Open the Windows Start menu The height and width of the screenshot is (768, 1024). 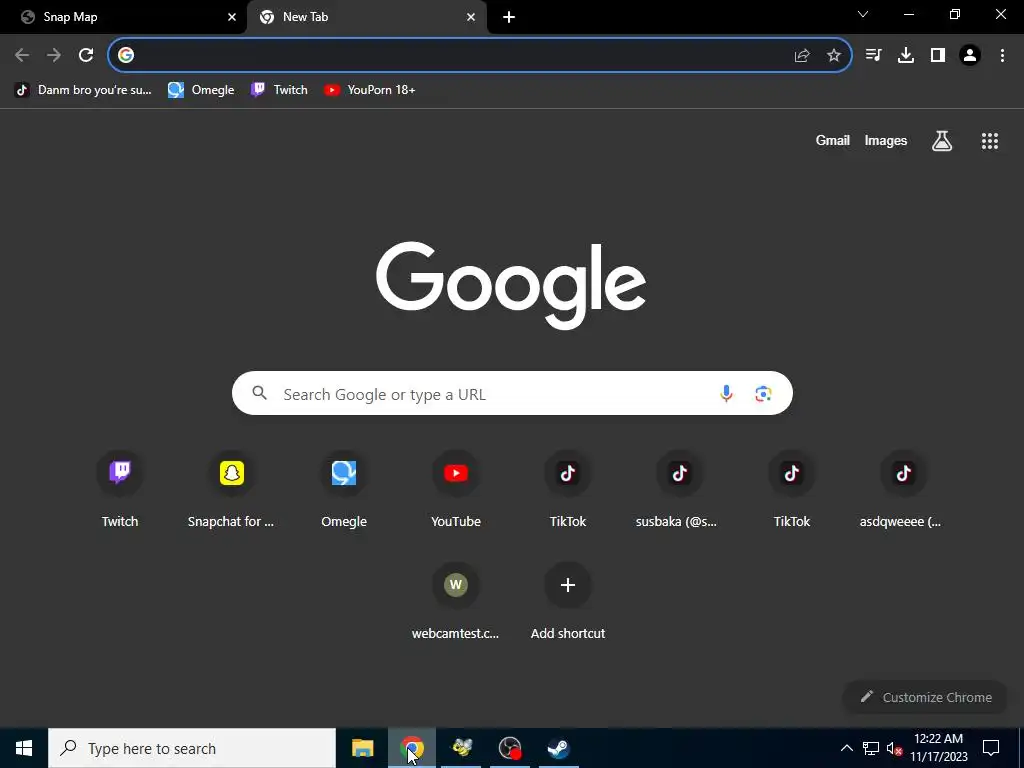pyautogui.click(x=24, y=748)
